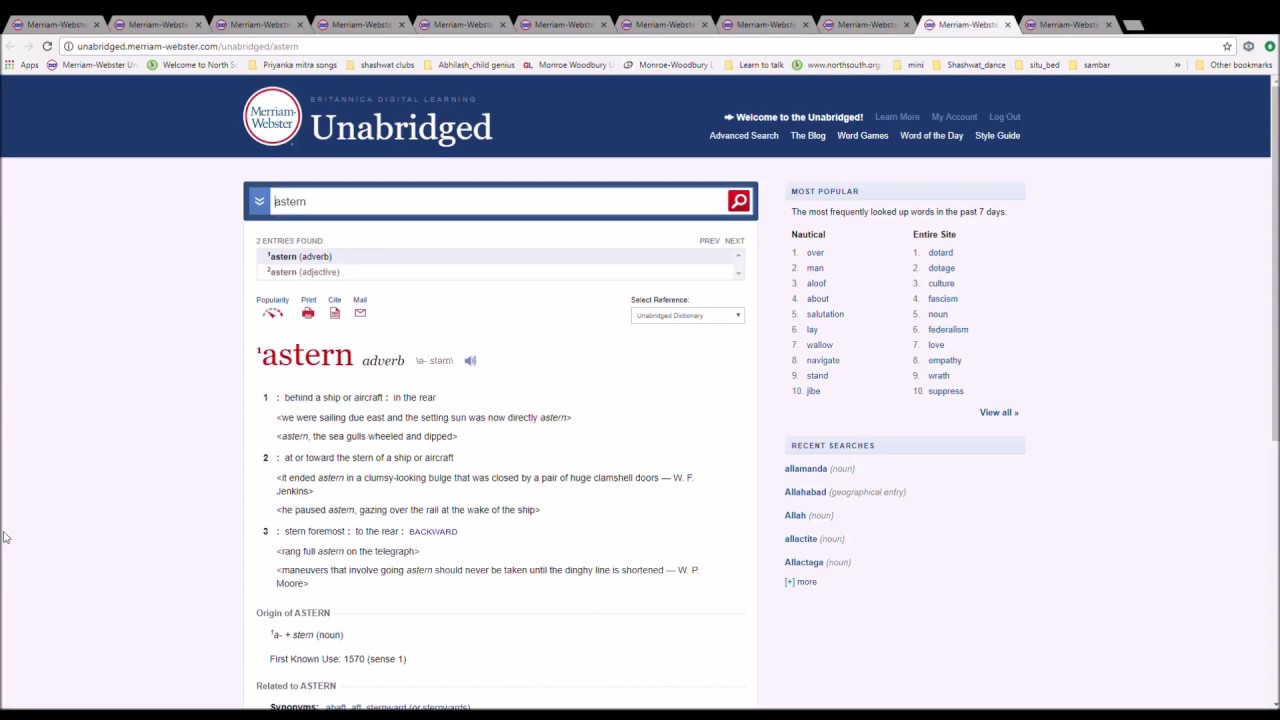Open 'Learn to talk' bookmark folder
The height and width of the screenshot is (720, 1280).
tap(754, 65)
